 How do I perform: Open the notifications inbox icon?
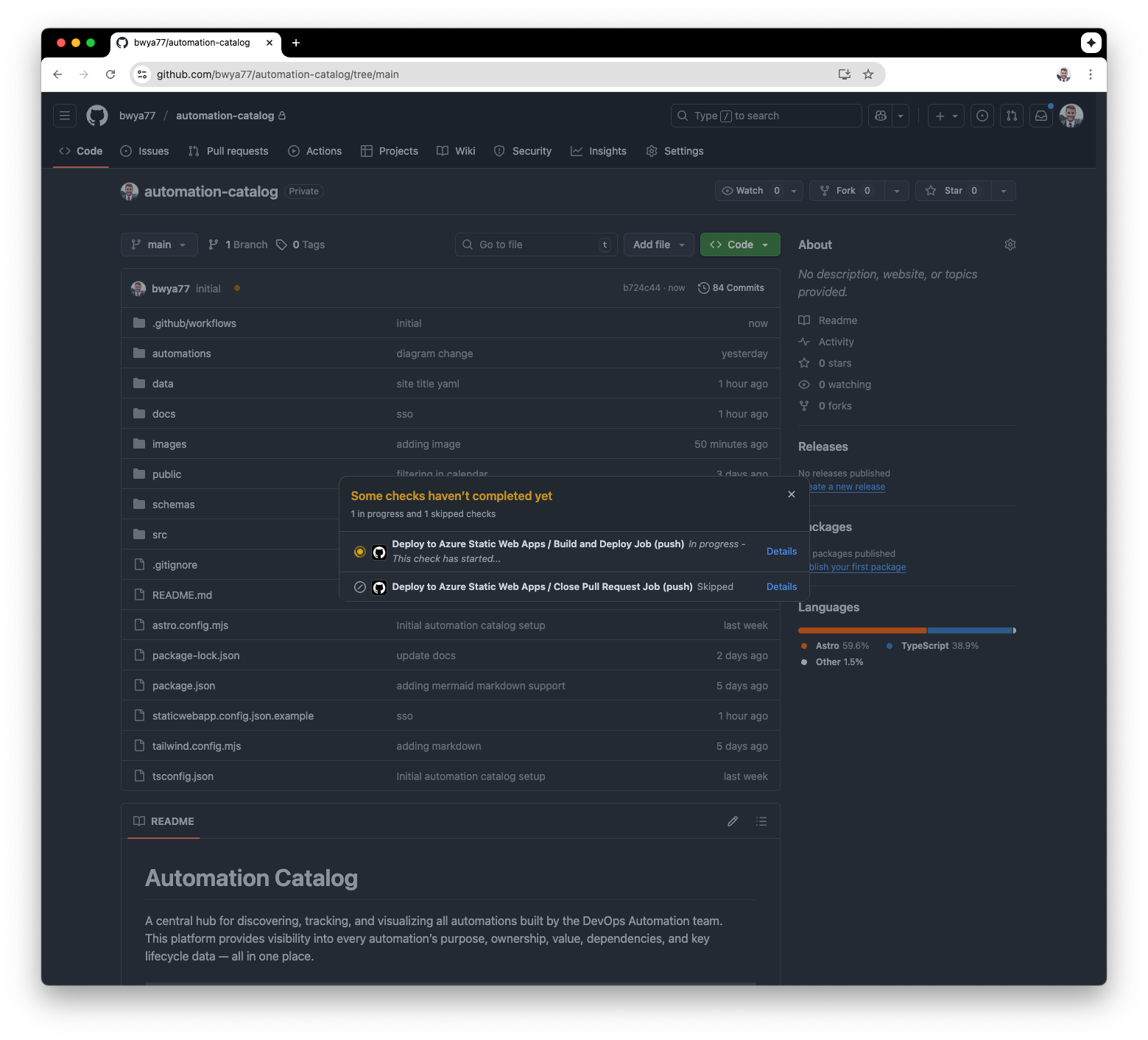[x=1041, y=116]
